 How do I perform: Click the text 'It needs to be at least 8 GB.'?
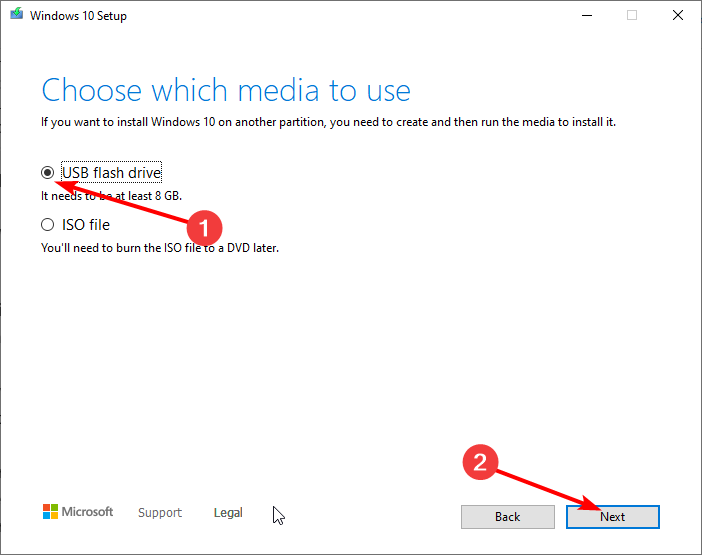[111, 196]
